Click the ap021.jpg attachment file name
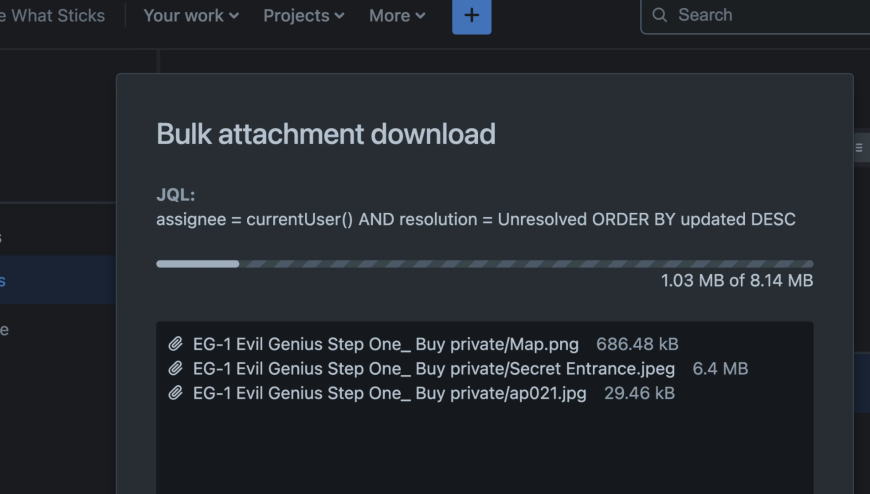This screenshot has height=494, width=870. click(389, 393)
